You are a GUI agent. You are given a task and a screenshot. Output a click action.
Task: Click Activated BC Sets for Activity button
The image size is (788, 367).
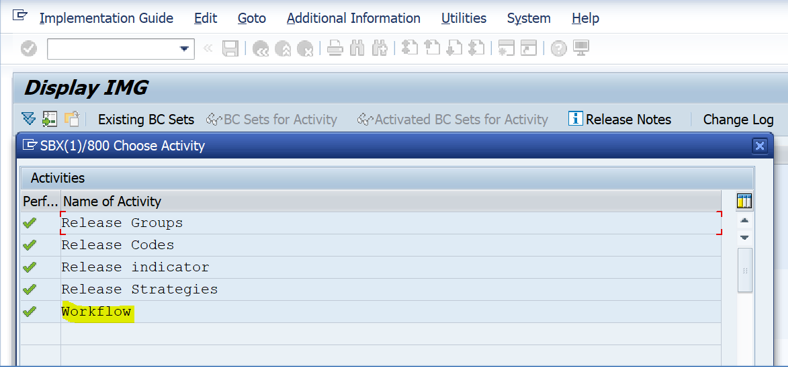point(452,120)
